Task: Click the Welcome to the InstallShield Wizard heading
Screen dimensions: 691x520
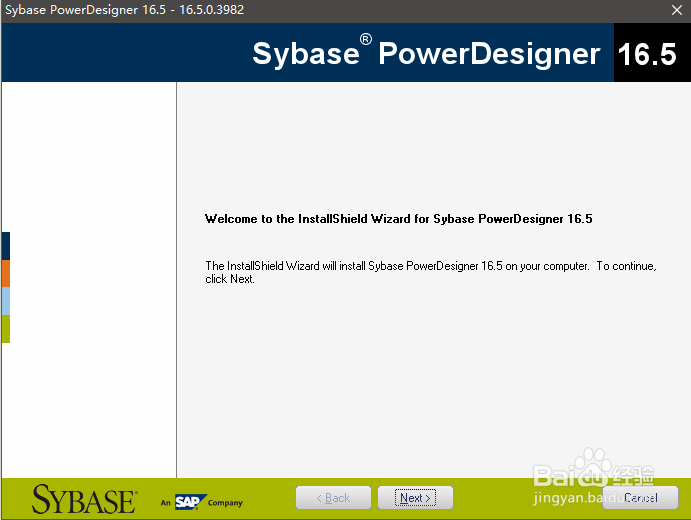Action: (x=398, y=219)
